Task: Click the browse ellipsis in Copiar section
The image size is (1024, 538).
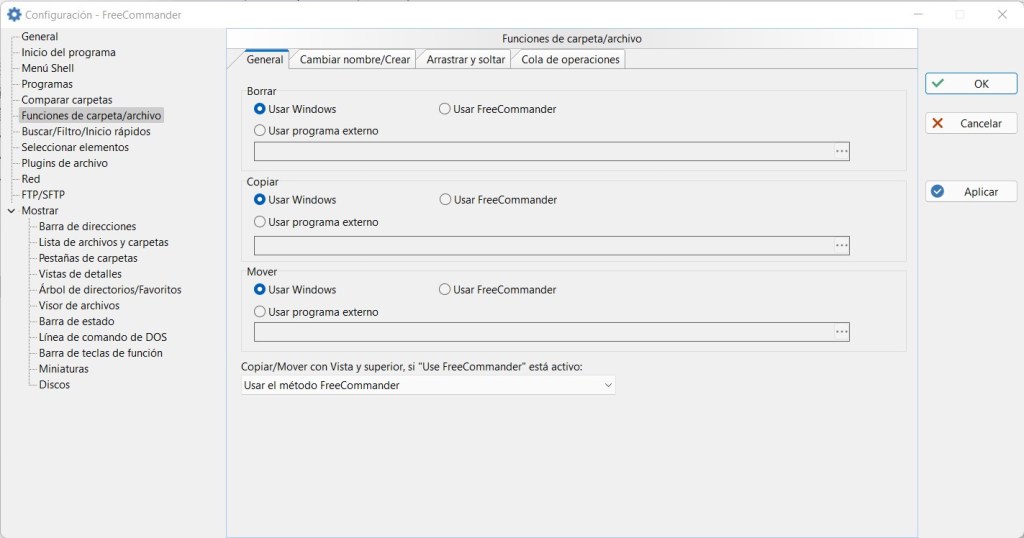Action: [841, 246]
